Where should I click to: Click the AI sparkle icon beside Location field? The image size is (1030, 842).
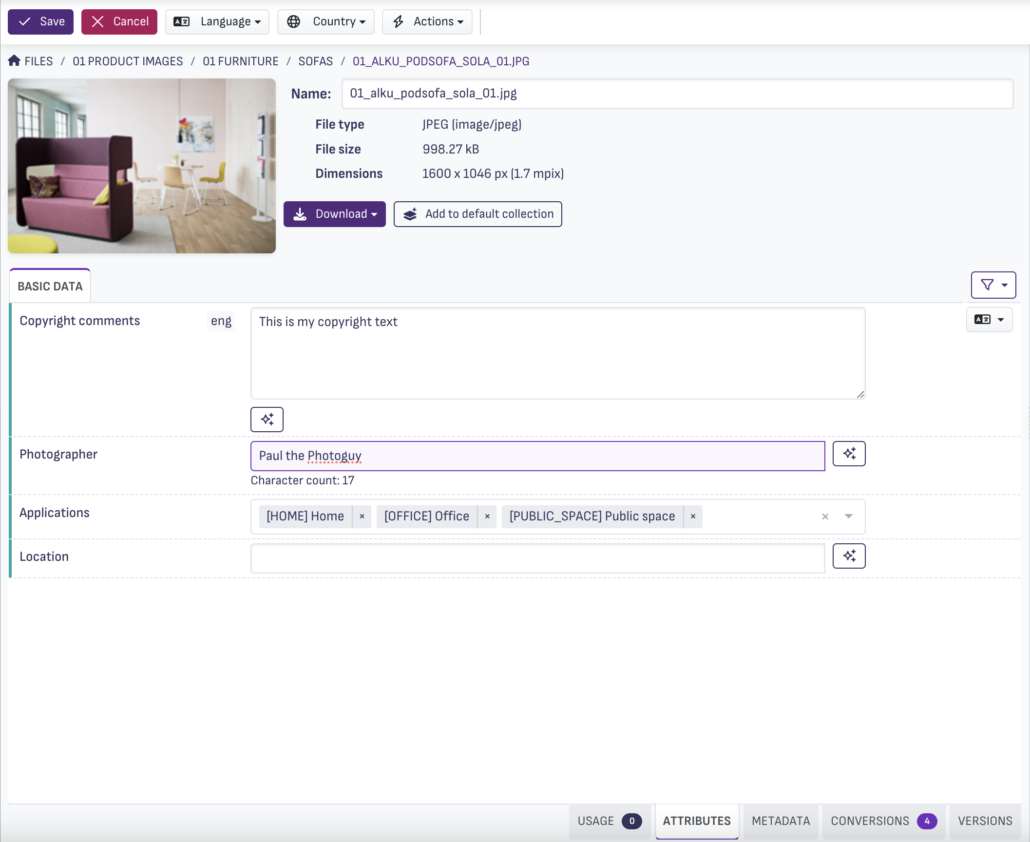click(x=849, y=556)
